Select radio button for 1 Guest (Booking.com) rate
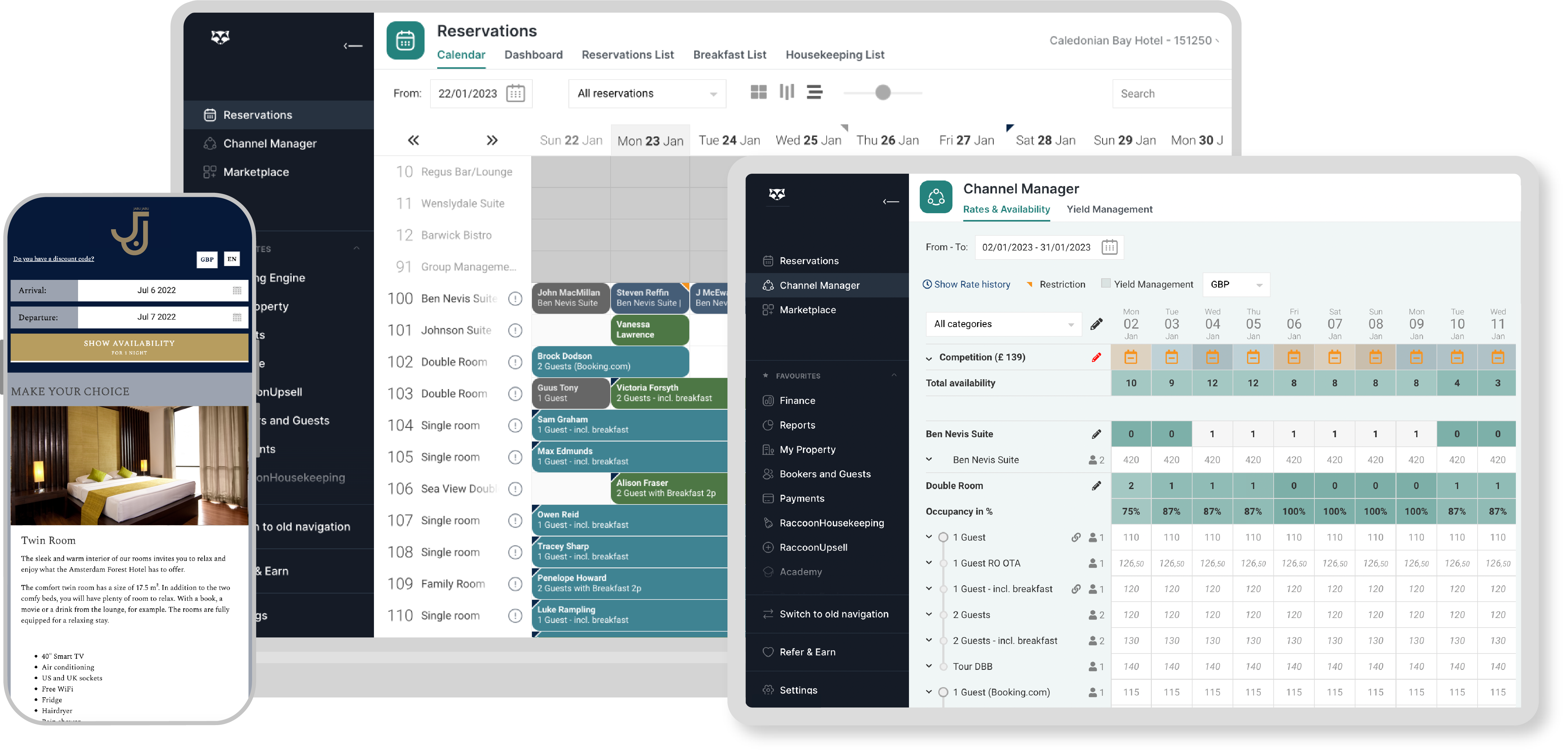1568x755 pixels. tap(943, 692)
